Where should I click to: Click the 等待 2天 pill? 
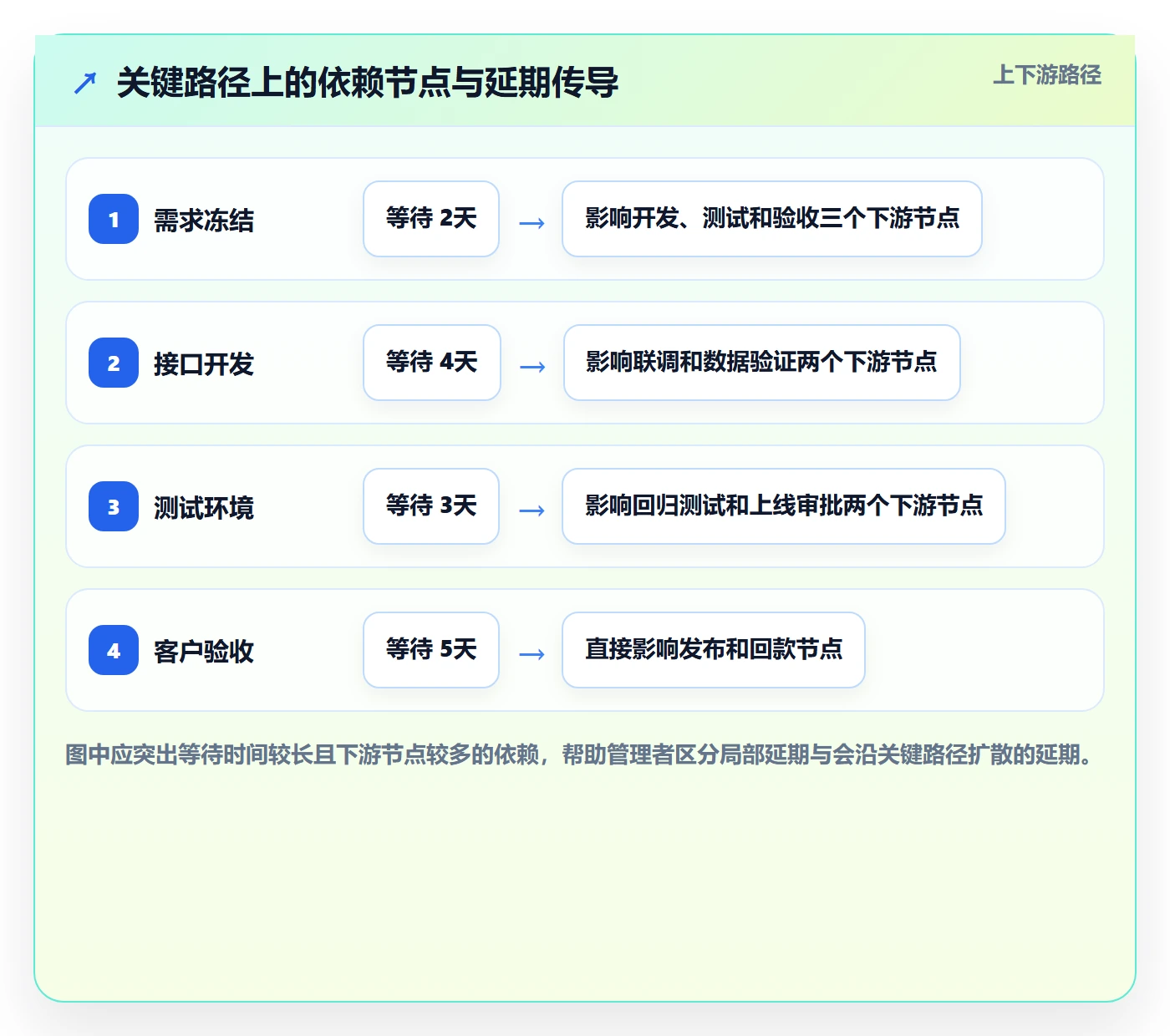(431, 219)
